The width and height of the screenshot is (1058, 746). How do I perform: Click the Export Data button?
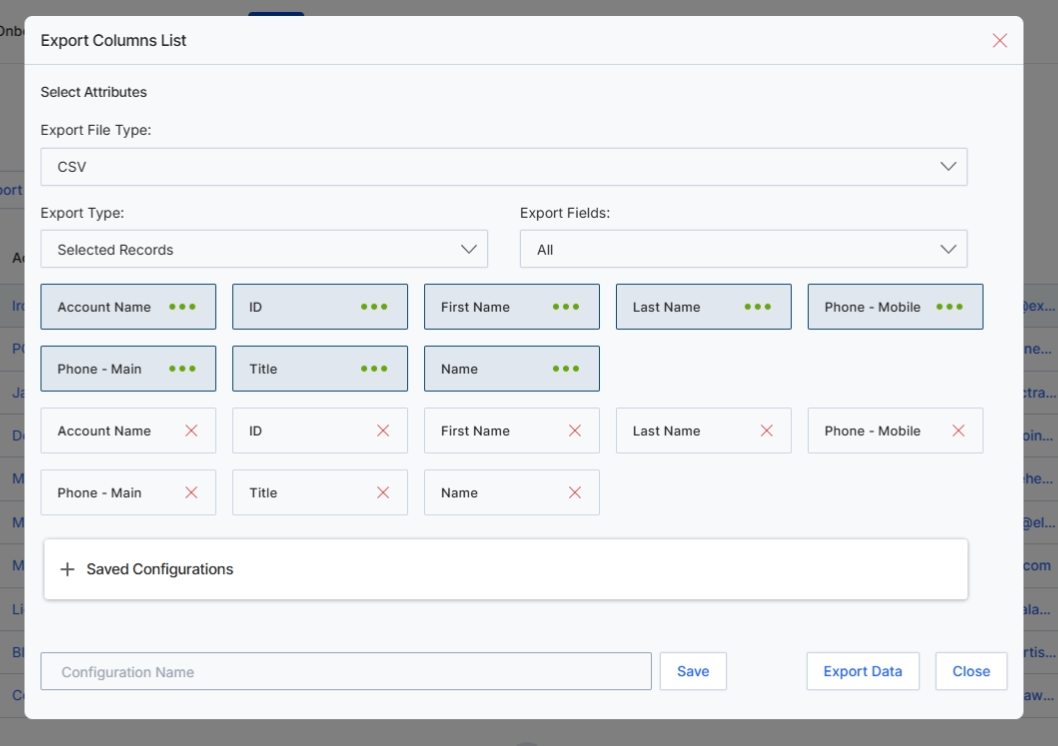point(862,671)
